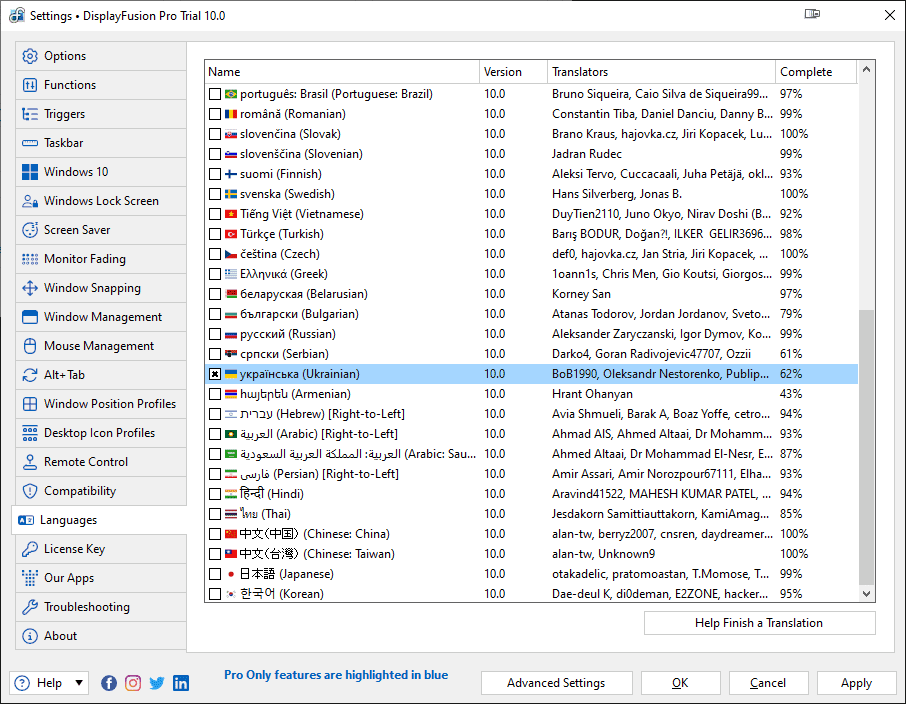Click the Alt+Tab cycle arrows icon
The image size is (906, 704).
coord(29,375)
